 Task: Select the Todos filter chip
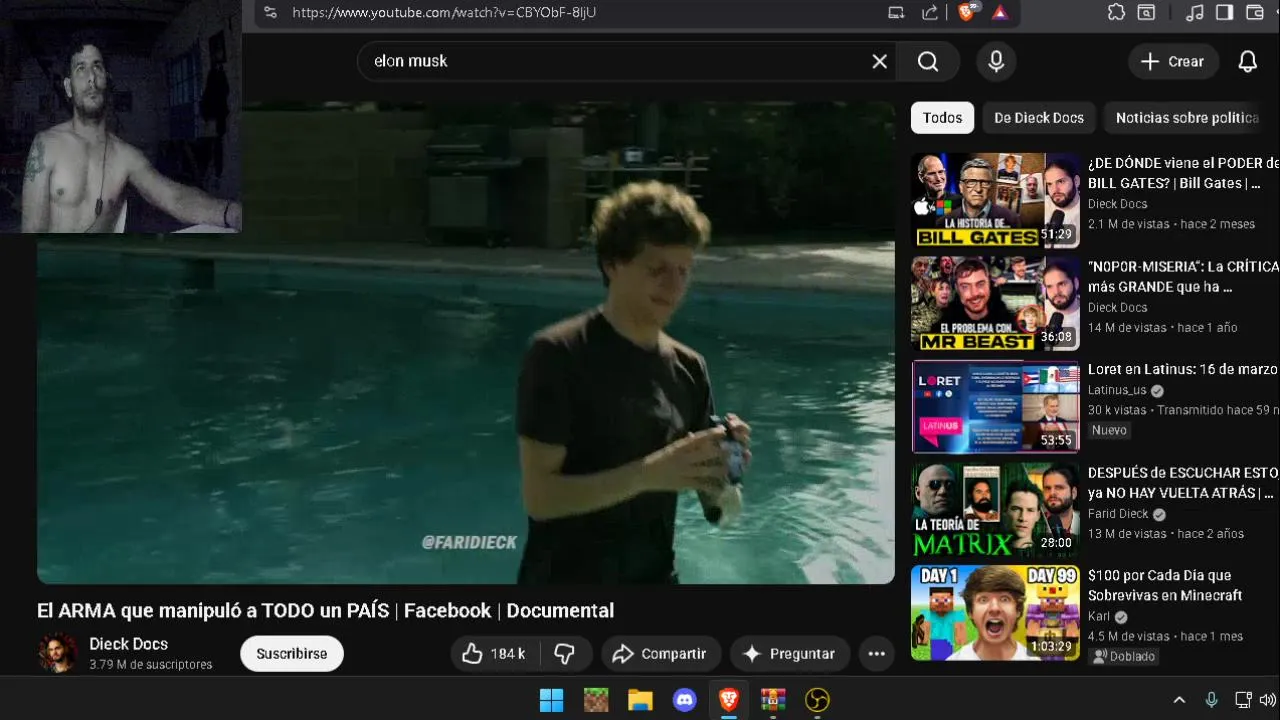(942, 118)
